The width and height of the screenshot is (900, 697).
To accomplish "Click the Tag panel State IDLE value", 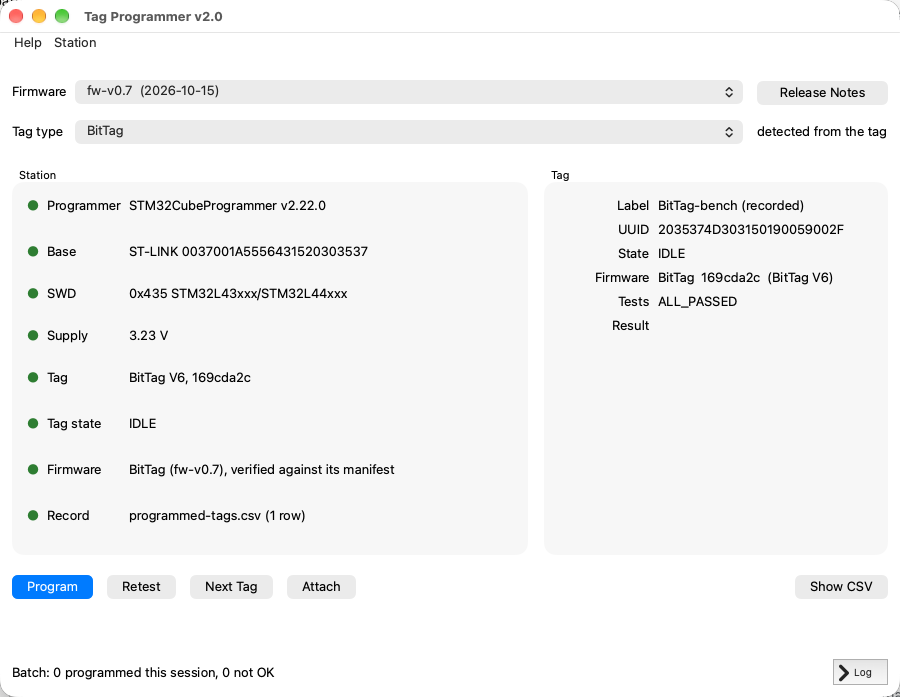I will (672, 254).
